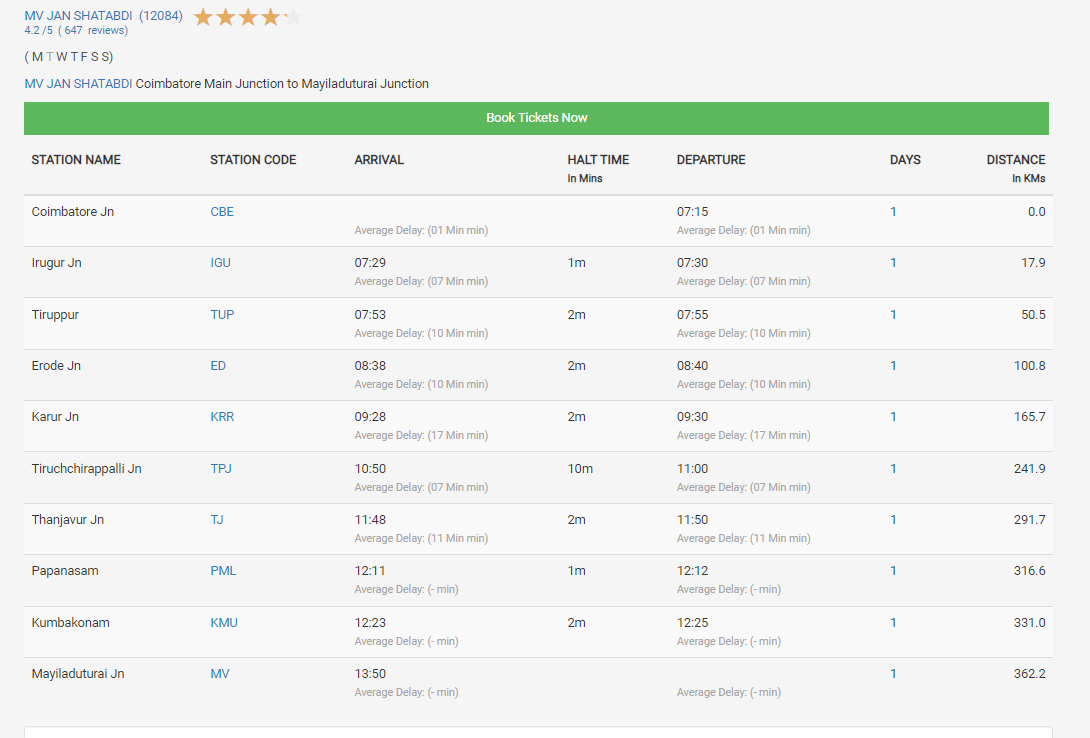Click the 12:12 departure time for Papanasam
The width and height of the screenshot is (1090, 738).
[692, 571]
